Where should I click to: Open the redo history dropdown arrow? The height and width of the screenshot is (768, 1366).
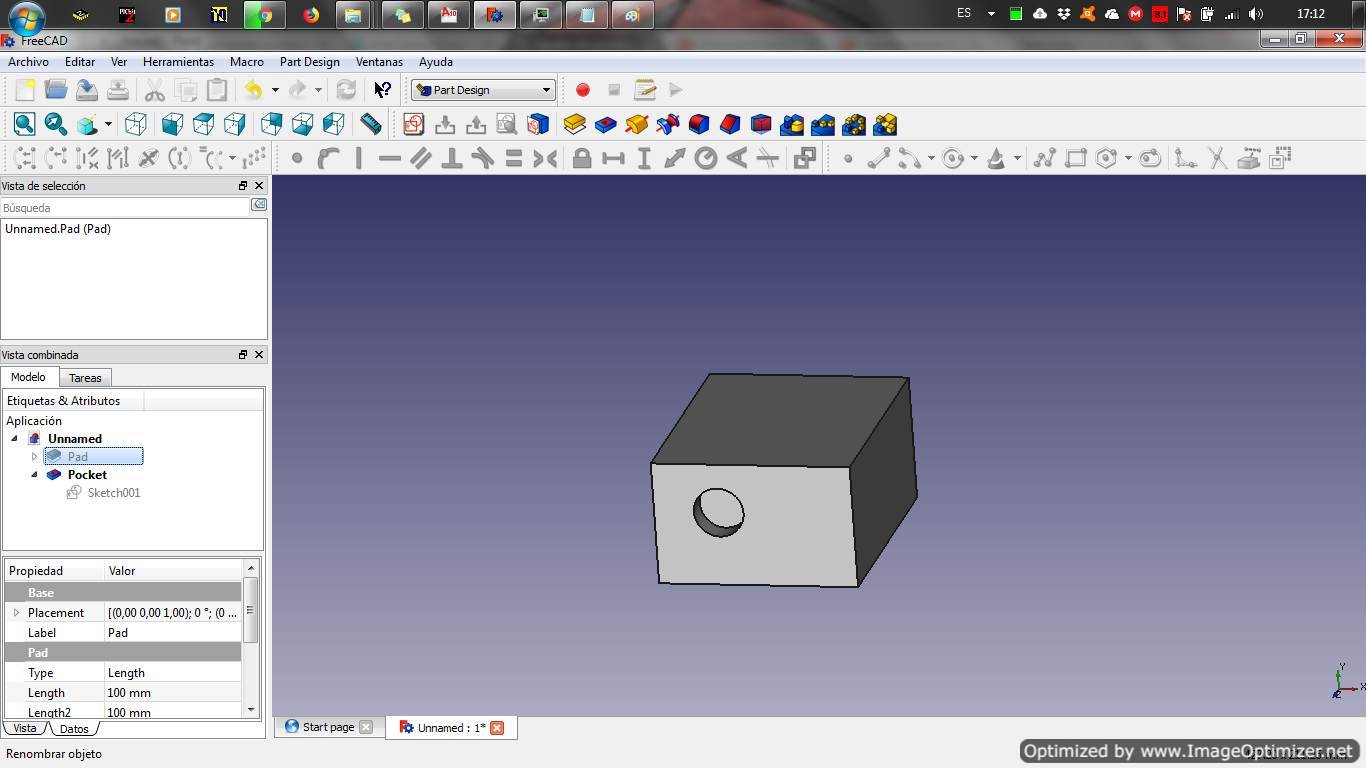coord(318,90)
